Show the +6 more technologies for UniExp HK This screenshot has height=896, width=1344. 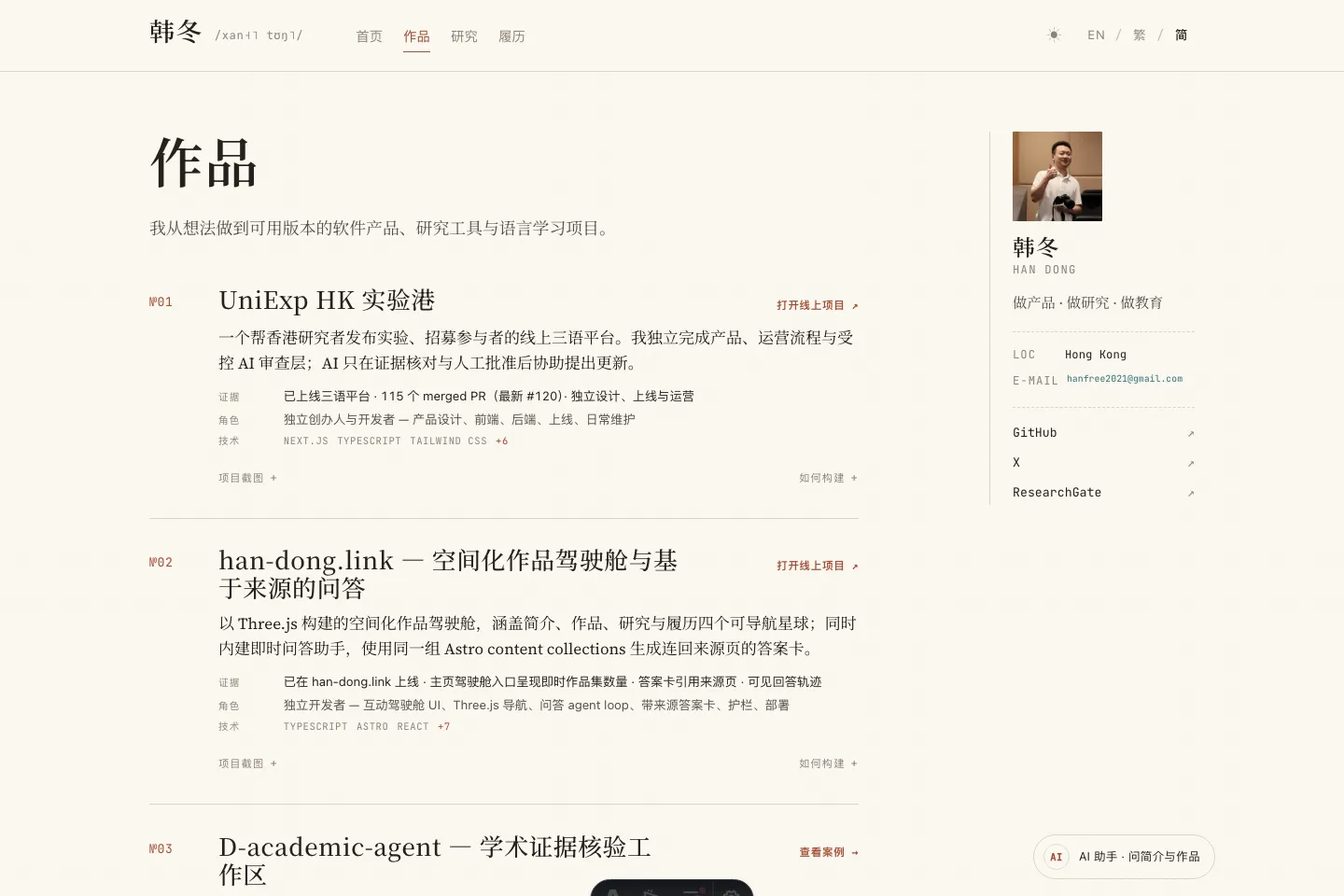[502, 441]
